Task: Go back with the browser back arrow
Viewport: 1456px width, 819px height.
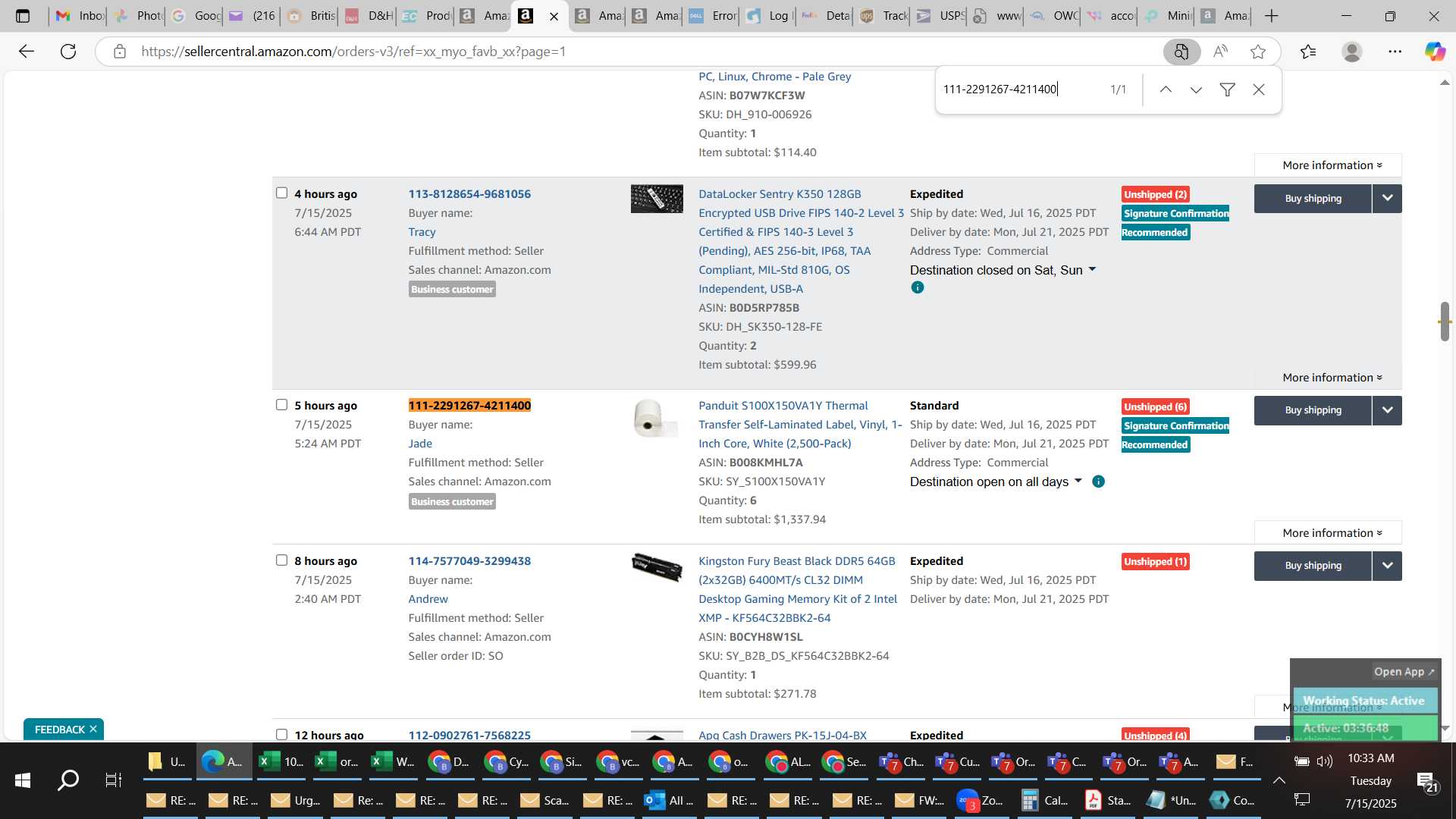Action: [x=27, y=52]
